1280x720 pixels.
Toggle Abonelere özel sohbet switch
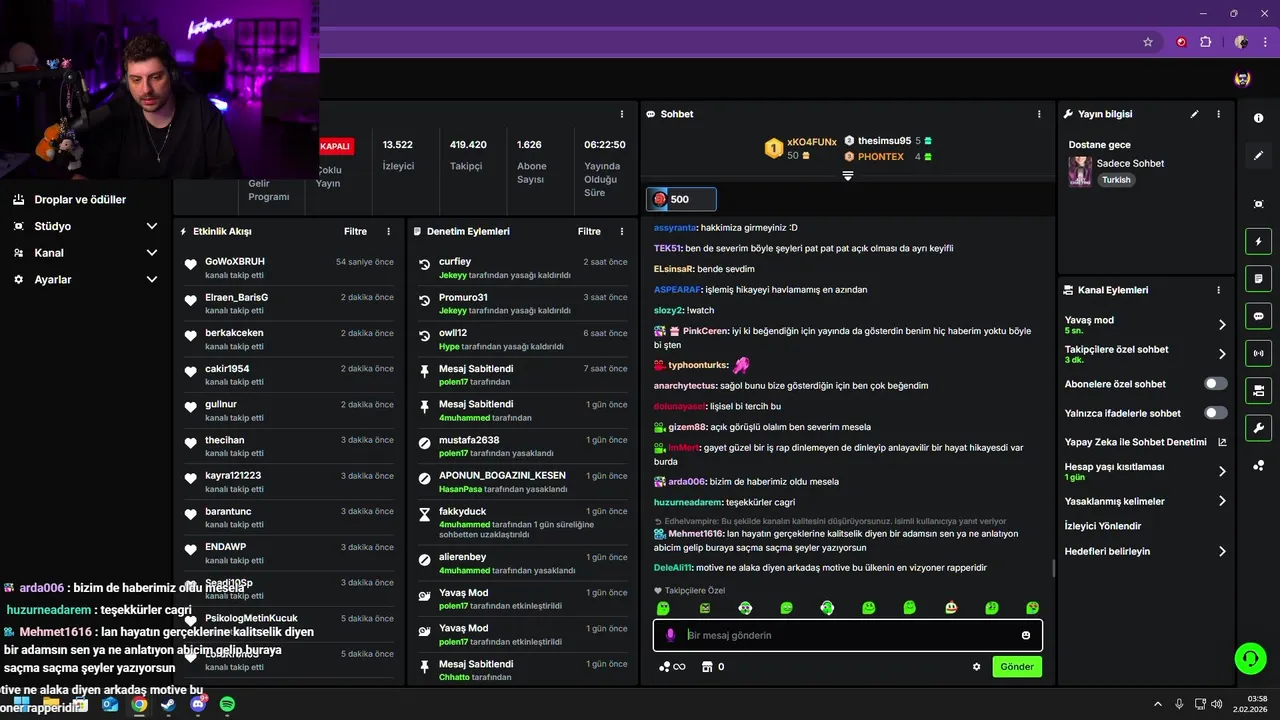tap(1216, 384)
